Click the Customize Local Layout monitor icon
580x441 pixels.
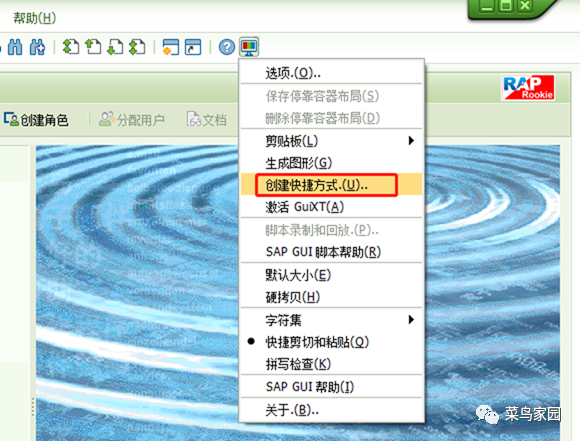(x=249, y=47)
